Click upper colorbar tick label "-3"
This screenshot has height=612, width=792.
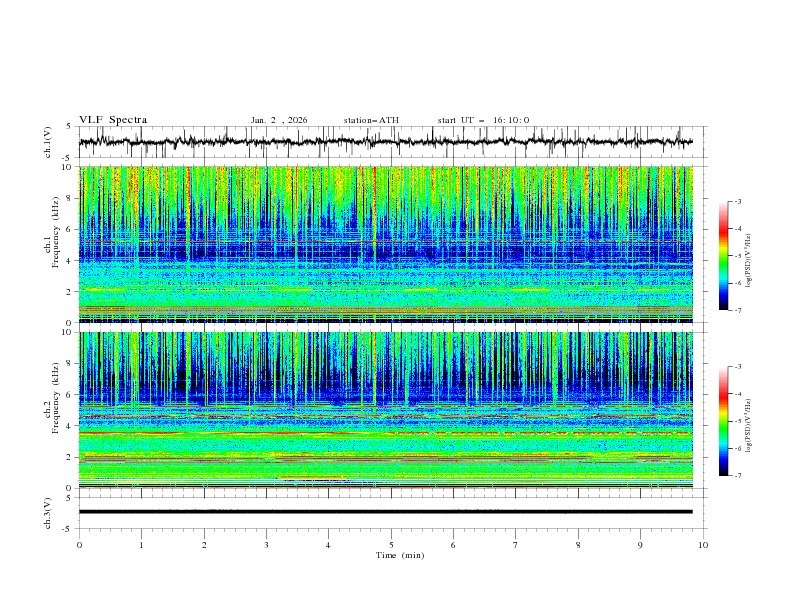[x=737, y=201]
